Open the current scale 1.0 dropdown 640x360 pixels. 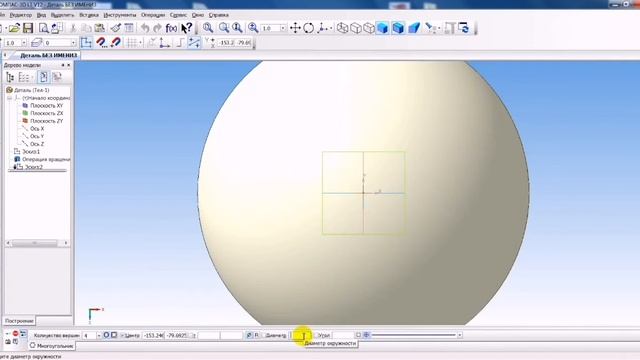tap(24, 42)
